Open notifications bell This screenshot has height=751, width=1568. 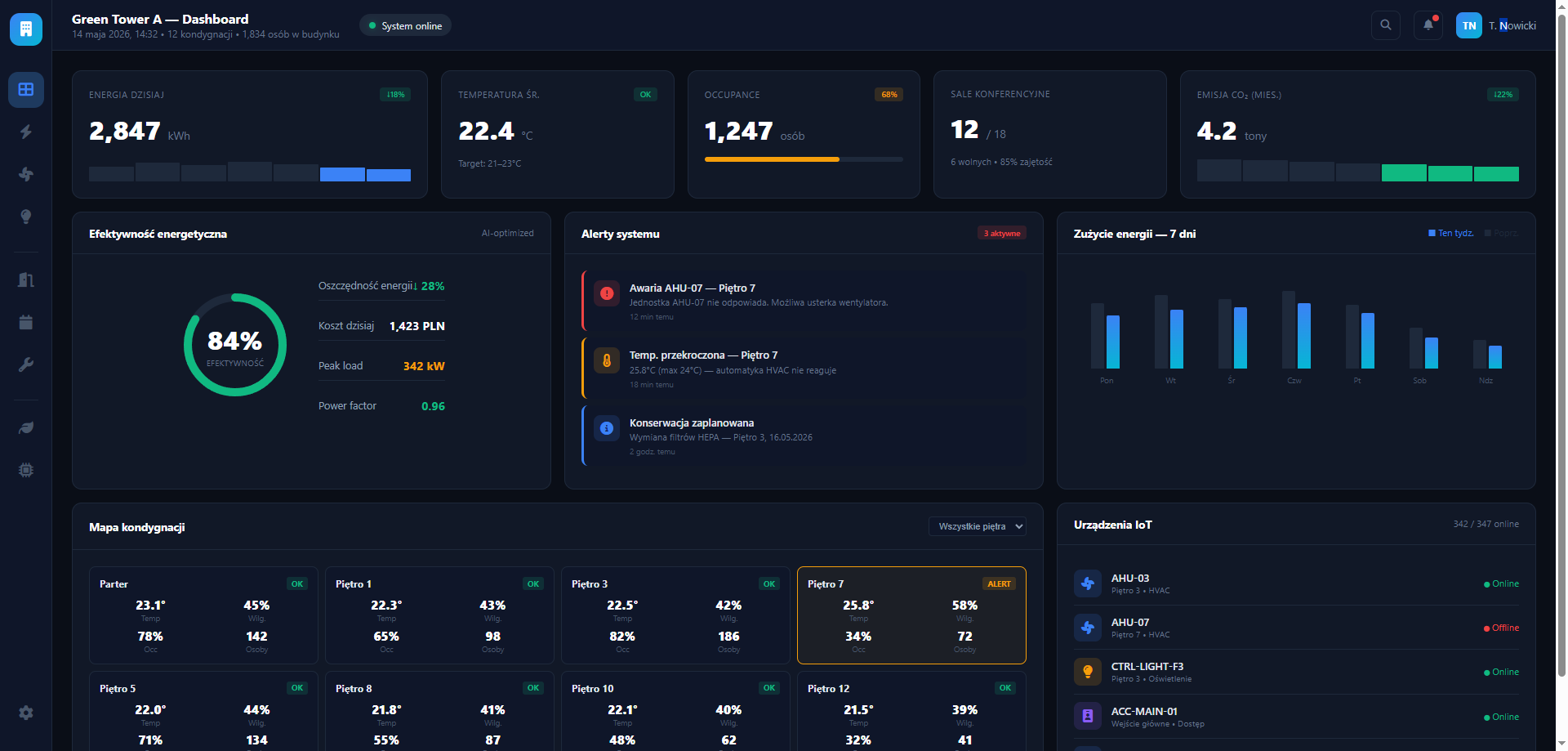pyautogui.click(x=1428, y=25)
